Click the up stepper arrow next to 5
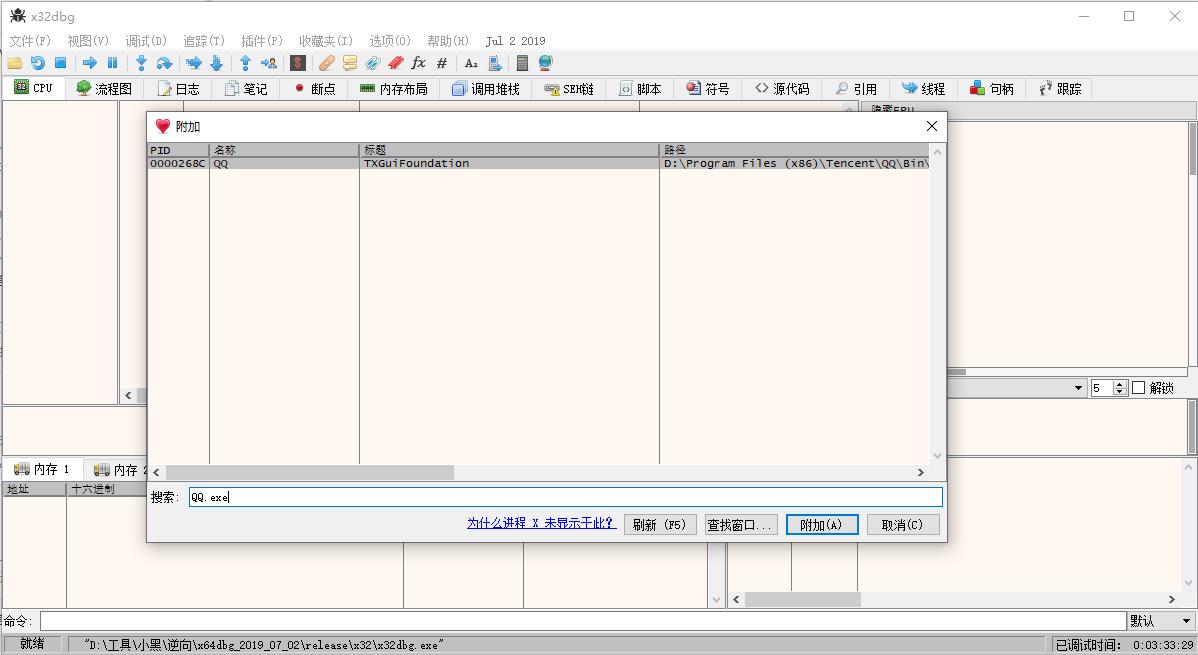This screenshot has height=655, width=1198. tap(1120, 384)
